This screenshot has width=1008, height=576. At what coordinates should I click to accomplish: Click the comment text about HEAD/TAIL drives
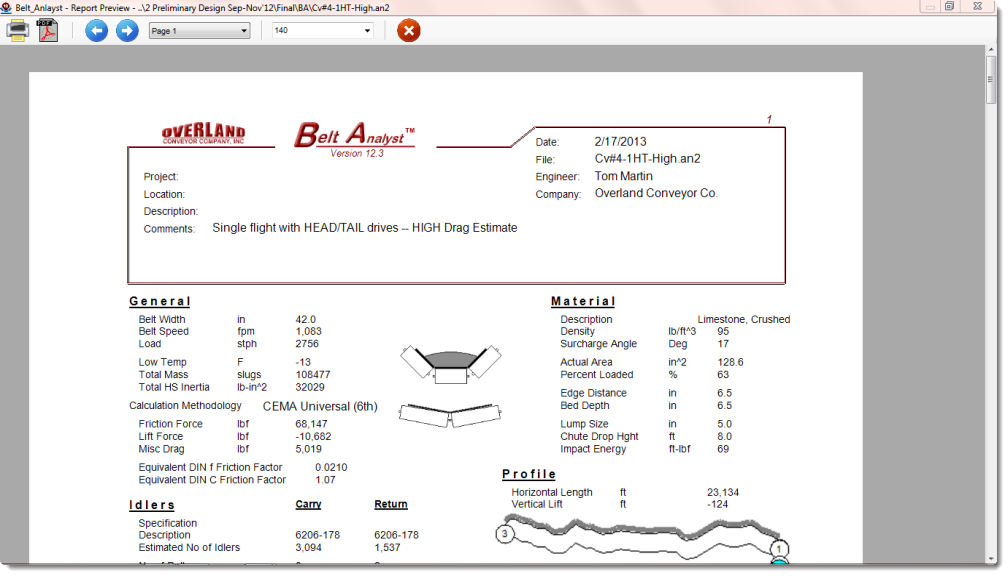[x=364, y=228]
